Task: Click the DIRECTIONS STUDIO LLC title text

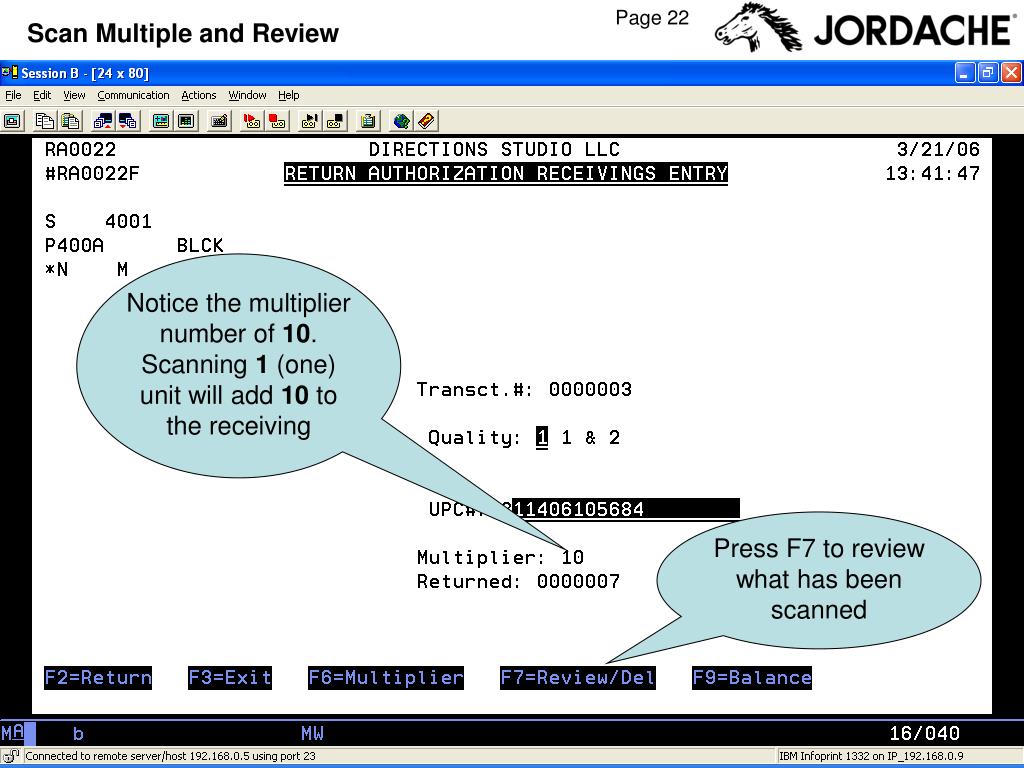Action: (x=494, y=150)
